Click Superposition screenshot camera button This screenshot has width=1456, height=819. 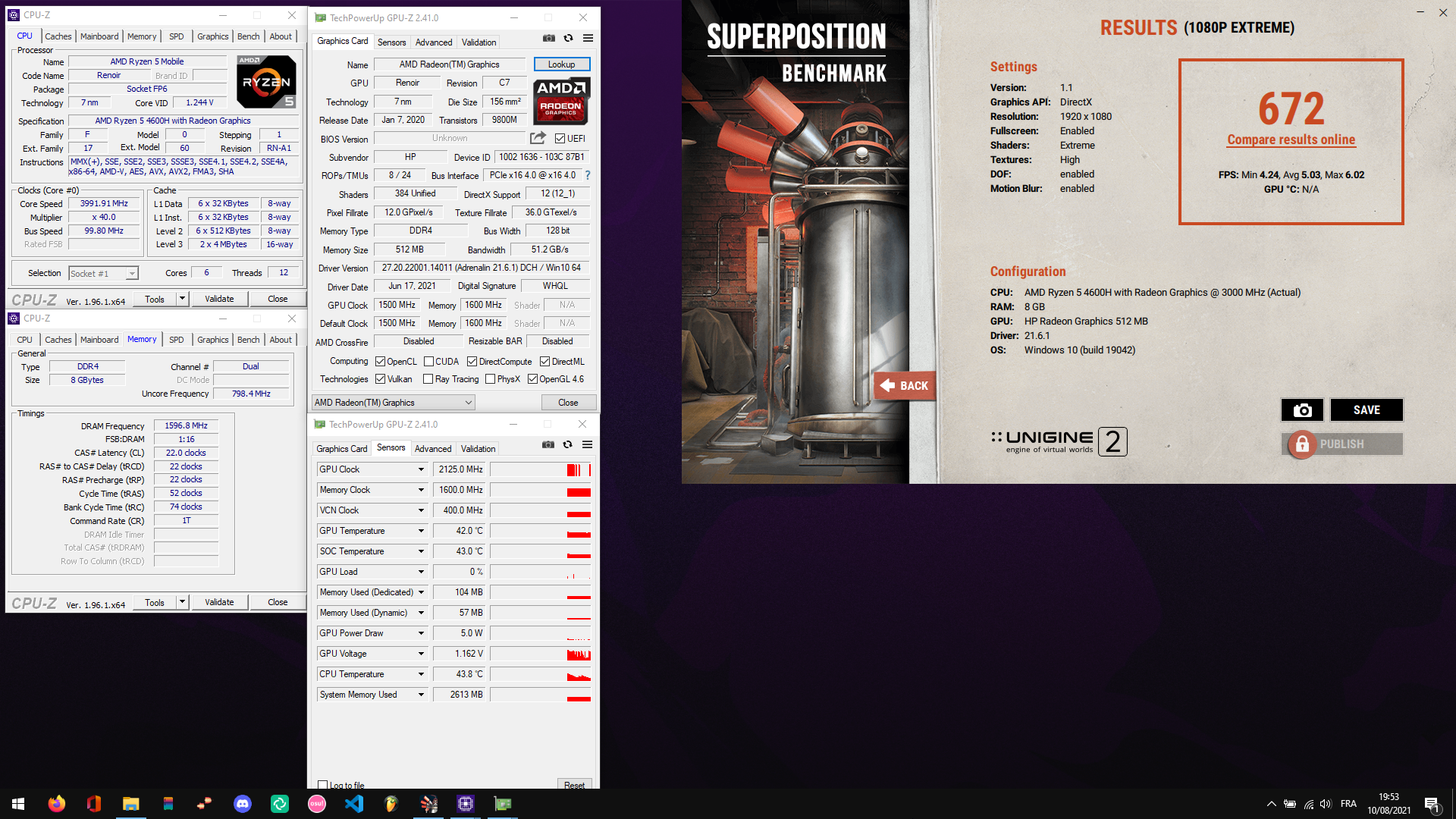(x=1302, y=409)
